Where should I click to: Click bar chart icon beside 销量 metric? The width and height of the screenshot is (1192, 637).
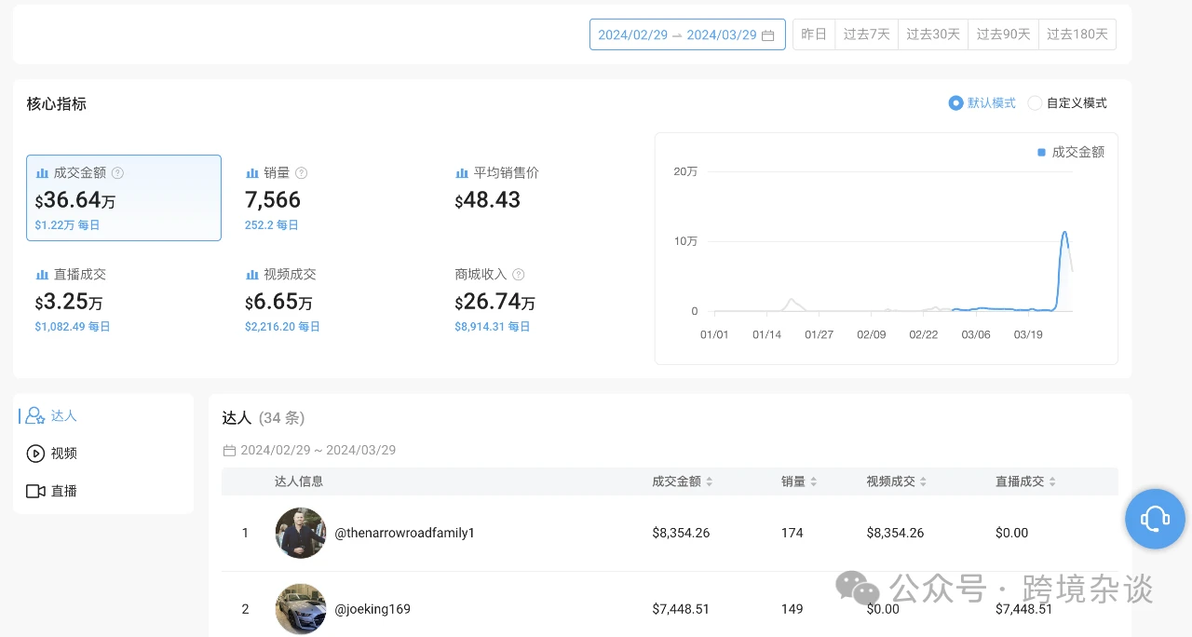click(x=252, y=173)
